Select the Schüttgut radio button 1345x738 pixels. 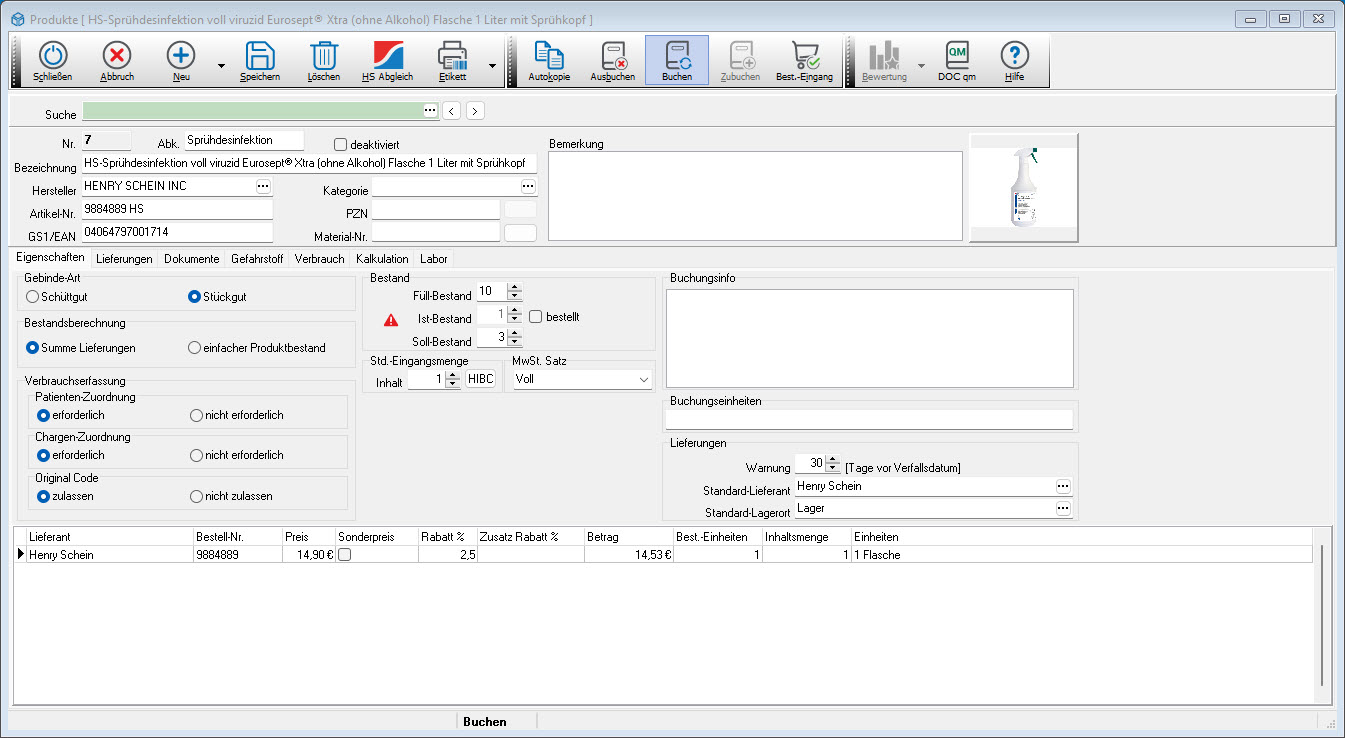[33, 297]
